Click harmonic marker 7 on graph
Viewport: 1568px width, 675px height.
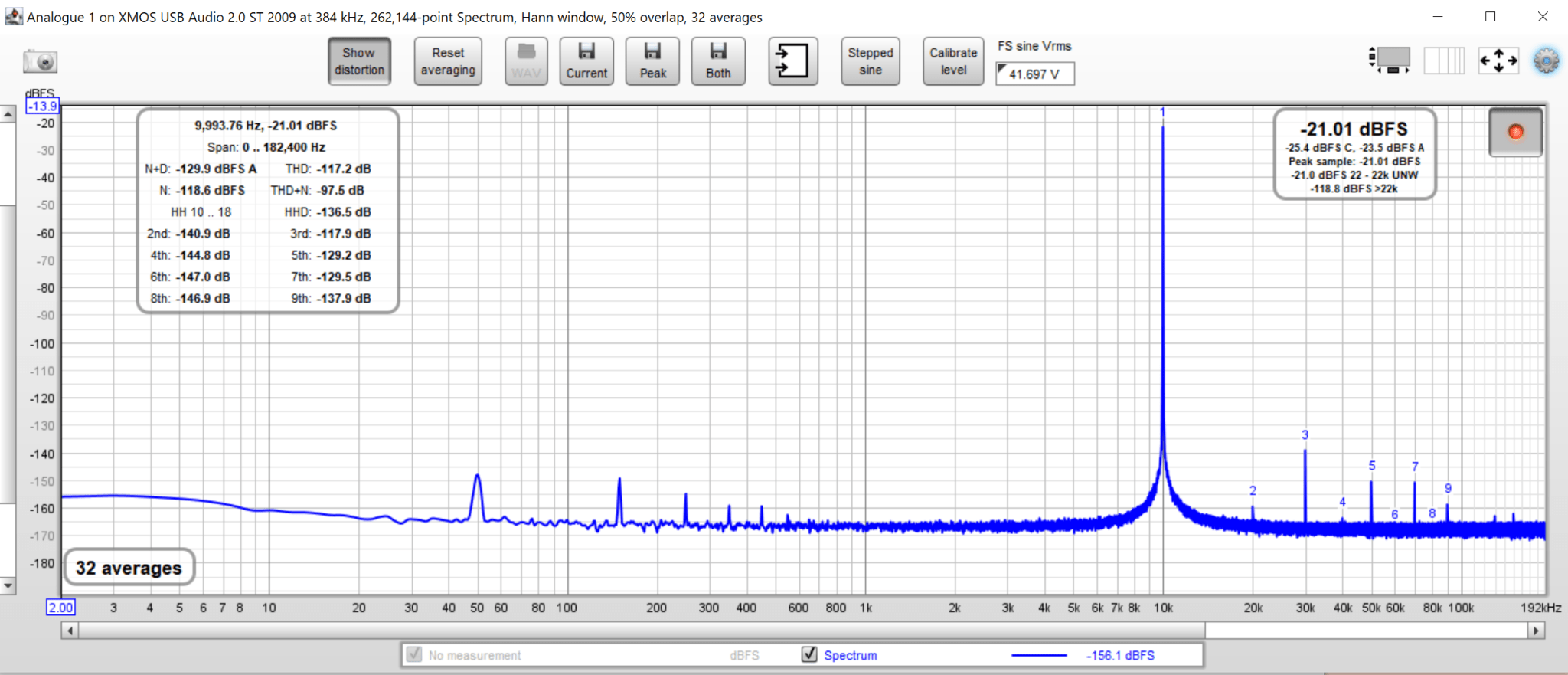[x=1415, y=466]
